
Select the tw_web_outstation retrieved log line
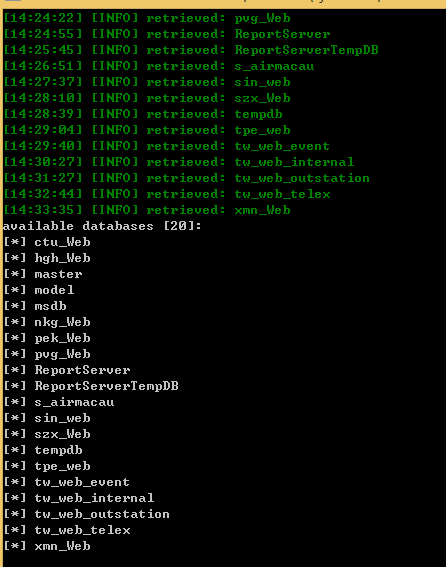pos(186,178)
